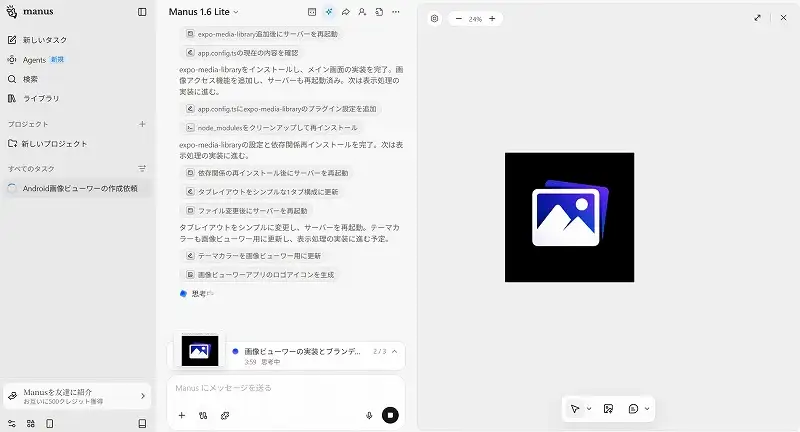Open step expo-media-library追加後にサーバーを再起動
The height and width of the screenshot is (432, 800).
click(262, 34)
